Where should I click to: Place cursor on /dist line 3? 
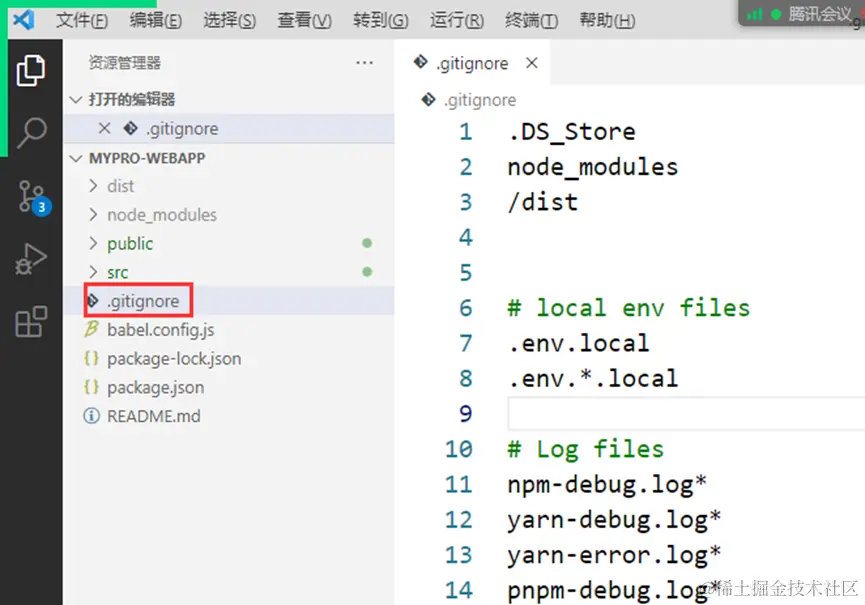point(543,202)
